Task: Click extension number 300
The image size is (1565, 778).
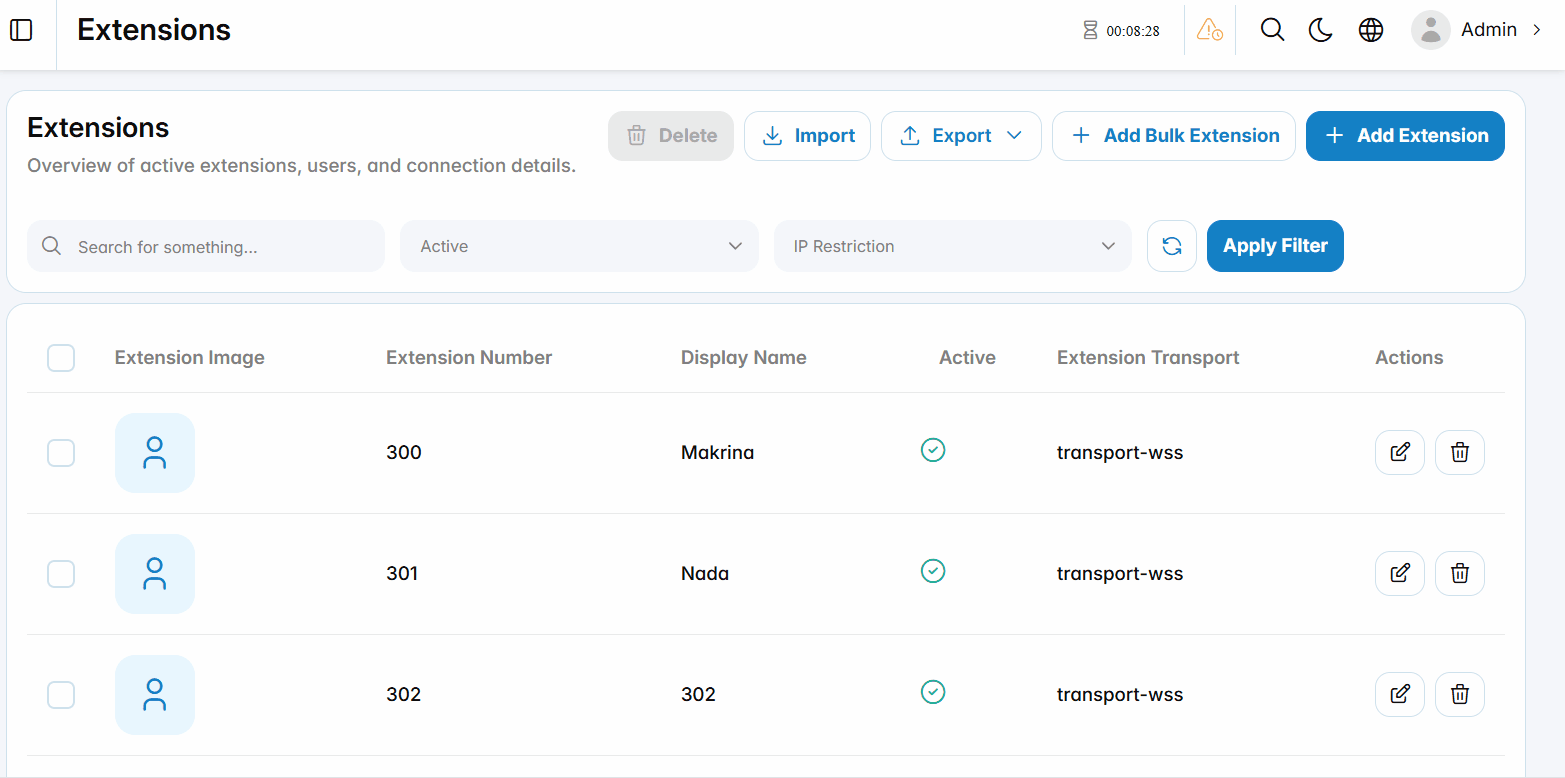Action: [404, 453]
